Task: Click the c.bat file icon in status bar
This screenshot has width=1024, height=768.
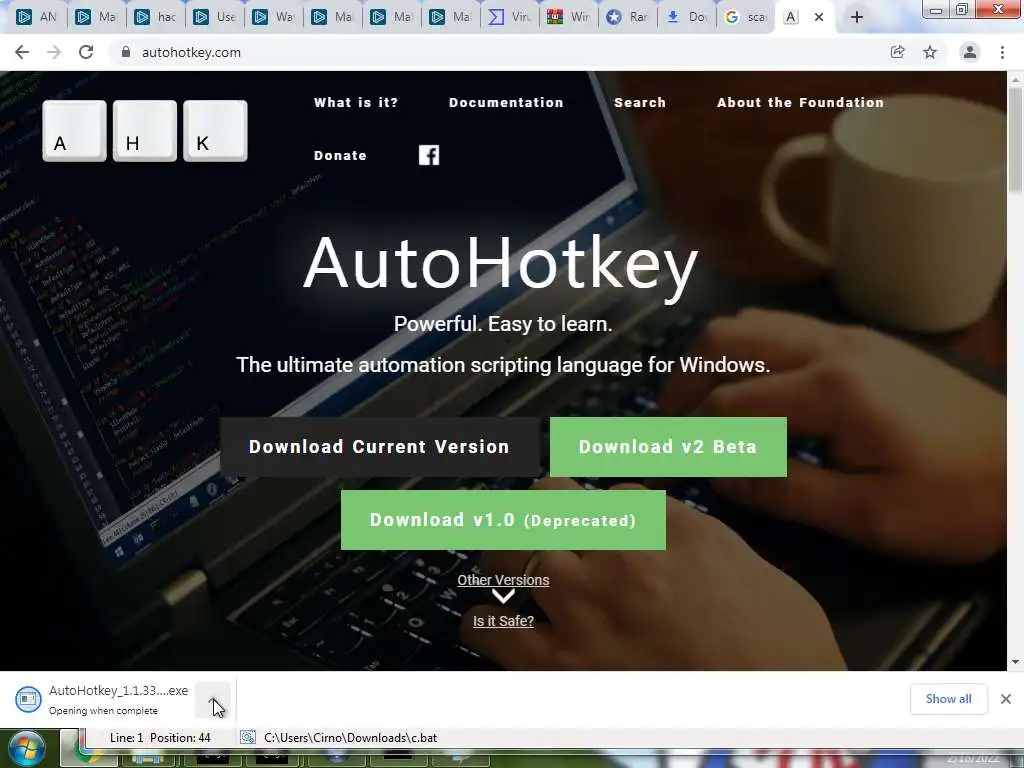Action: pos(248,737)
